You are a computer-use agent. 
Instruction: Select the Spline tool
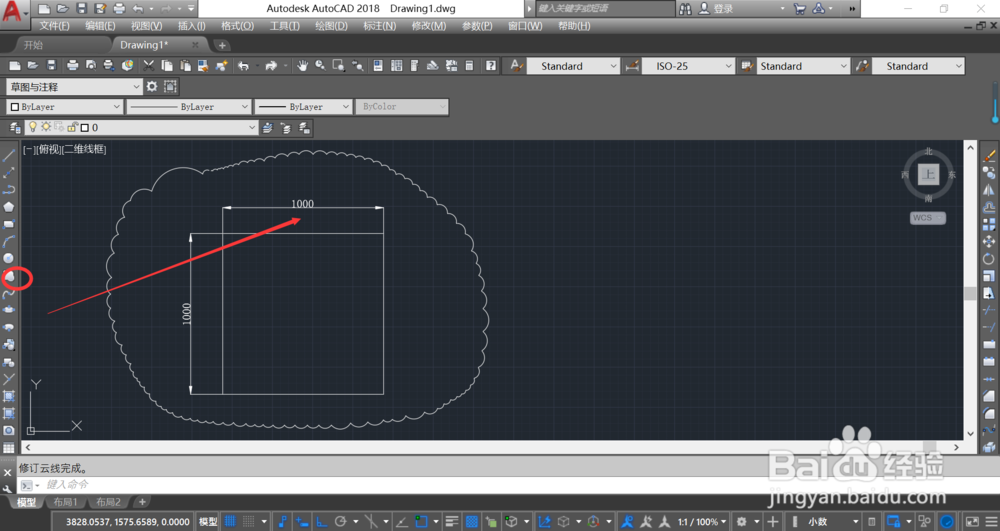coord(9,294)
